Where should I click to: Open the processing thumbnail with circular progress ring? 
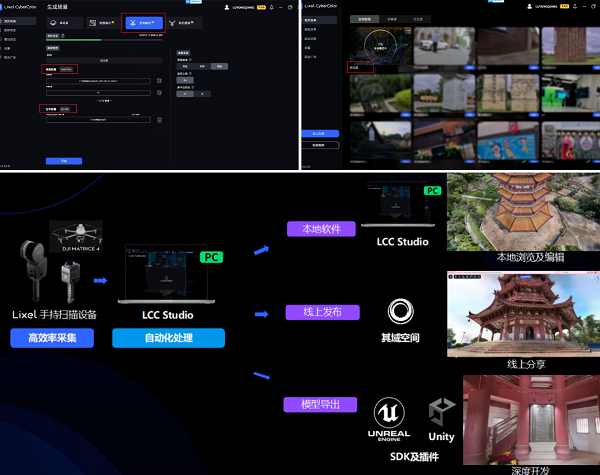coord(381,46)
